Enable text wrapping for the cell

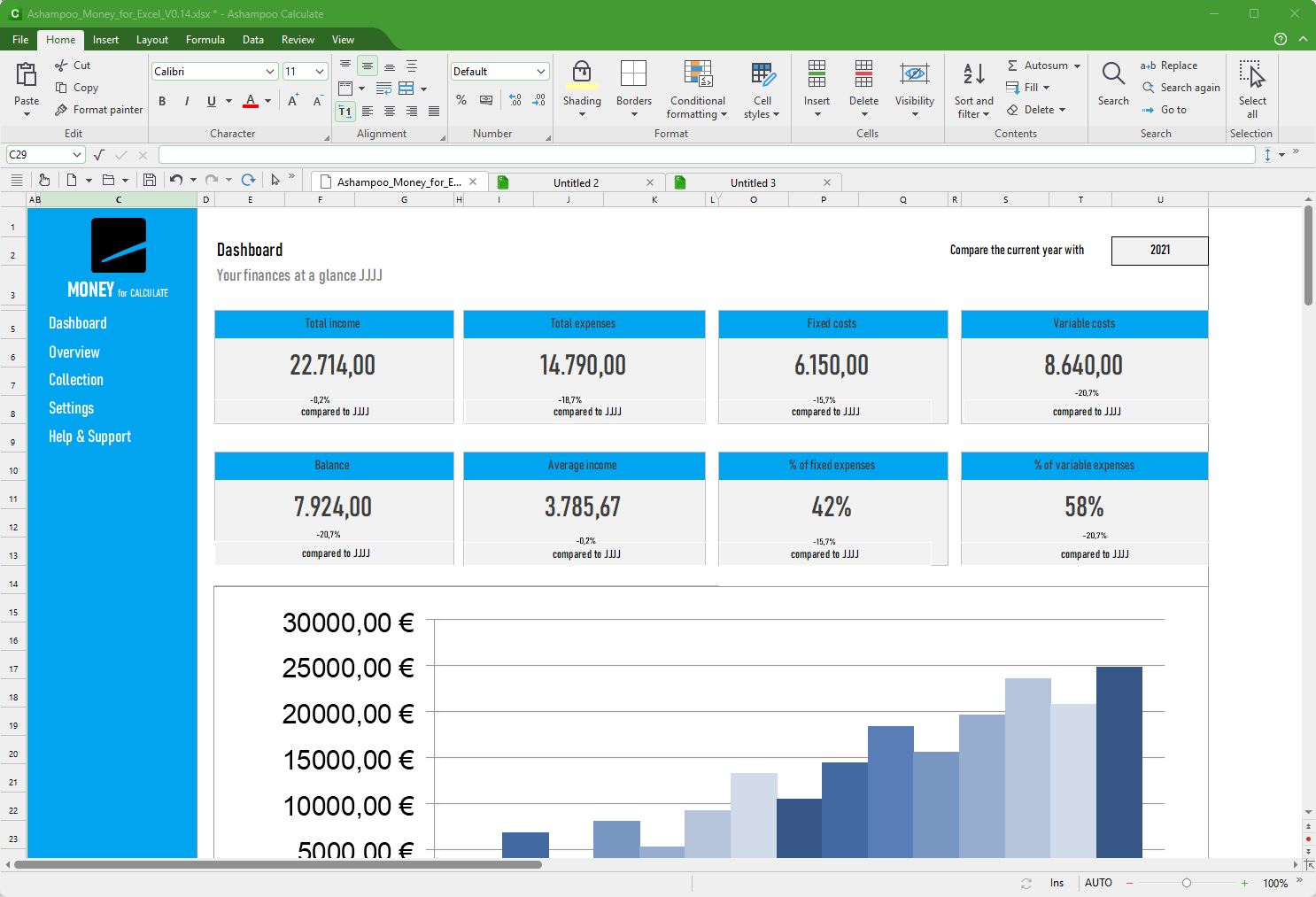click(383, 88)
